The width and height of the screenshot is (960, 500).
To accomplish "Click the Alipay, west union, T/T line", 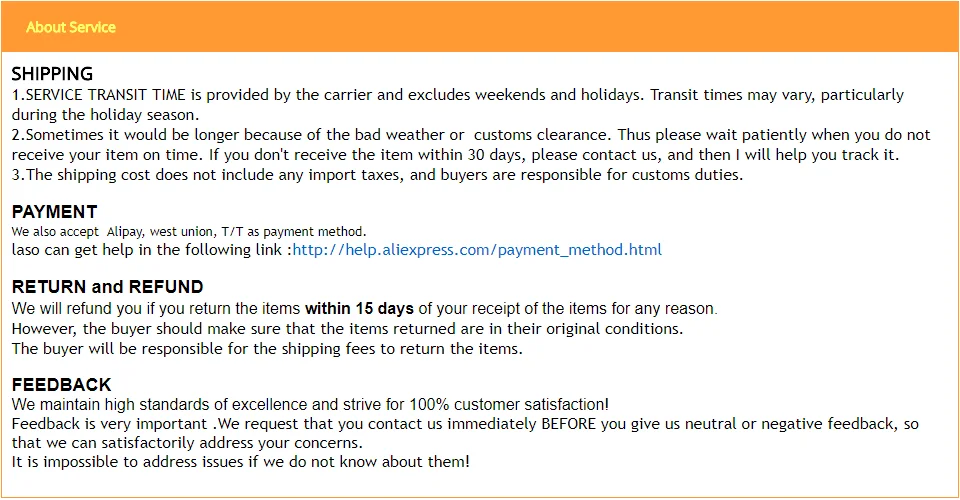I will (189, 231).
